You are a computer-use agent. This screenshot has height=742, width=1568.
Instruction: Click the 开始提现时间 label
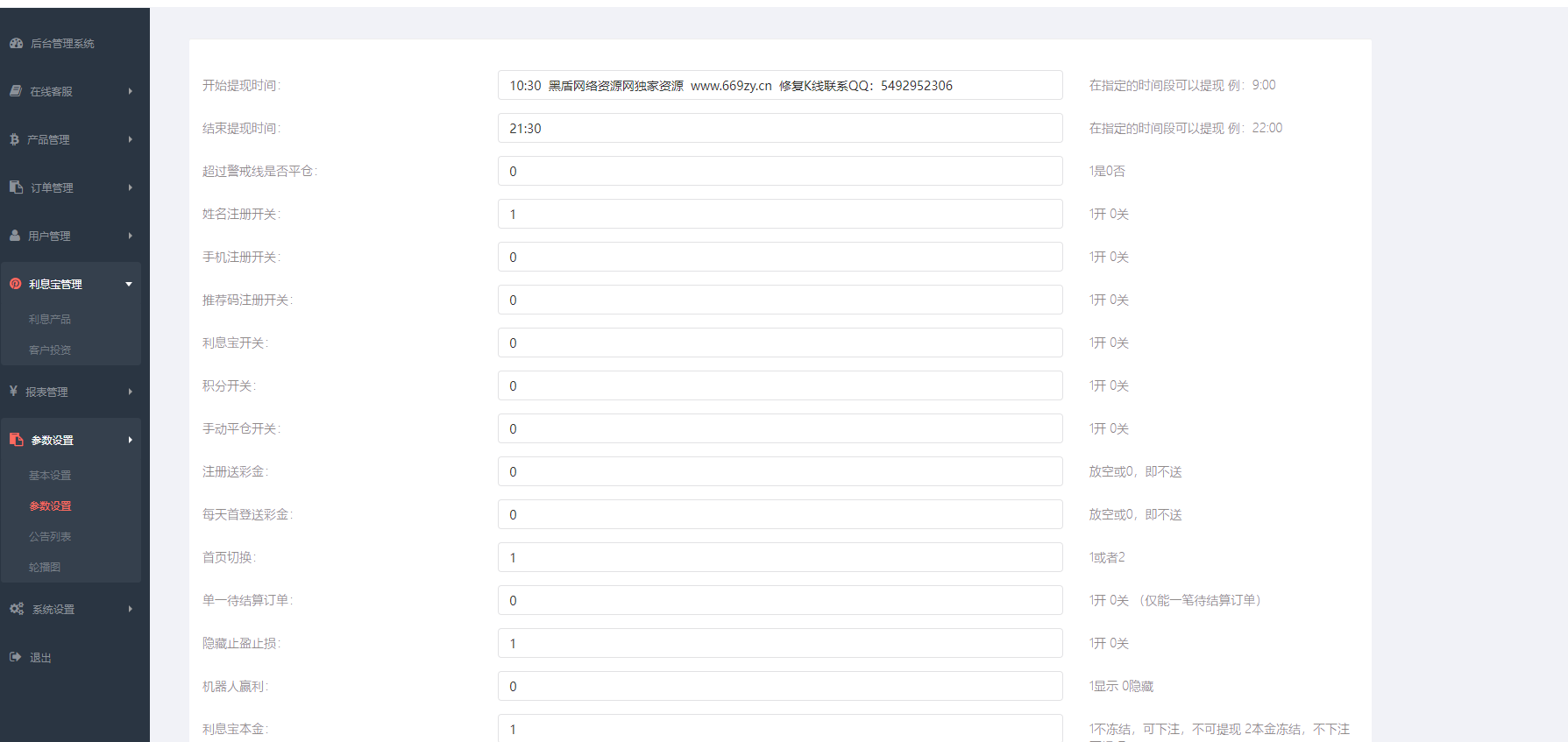point(242,85)
